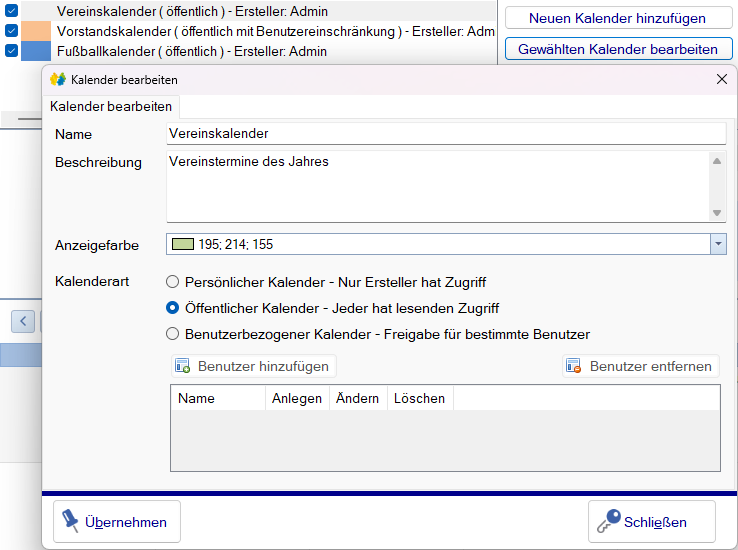Click the pin icon on Übernehmen
Image resolution: width=738 pixels, height=550 pixels.
coord(71,521)
